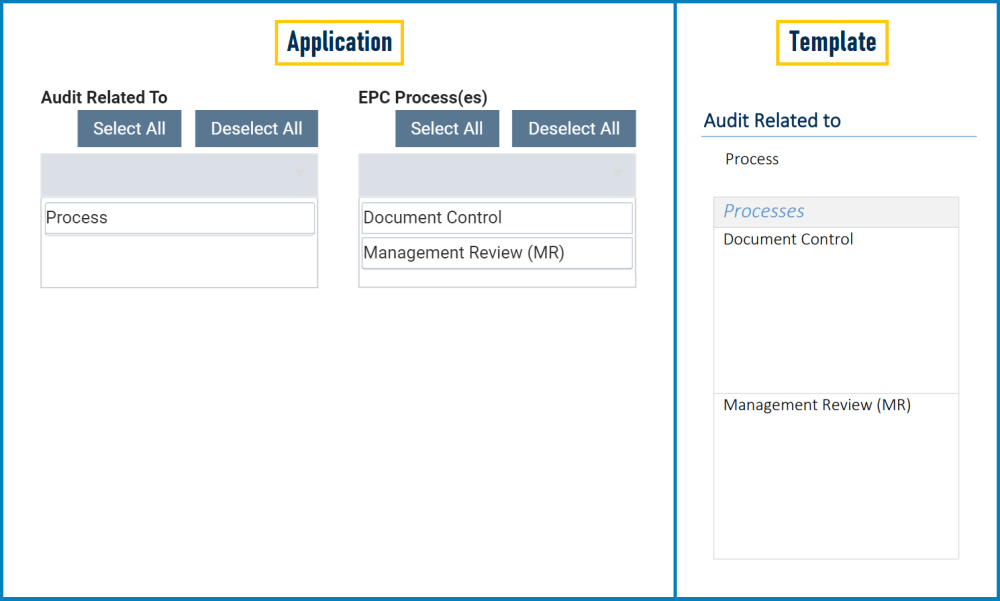Viewport: 1000px width, 601px height.
Task: Click the Process entry under Audit Related to
Action: point(752,159)
